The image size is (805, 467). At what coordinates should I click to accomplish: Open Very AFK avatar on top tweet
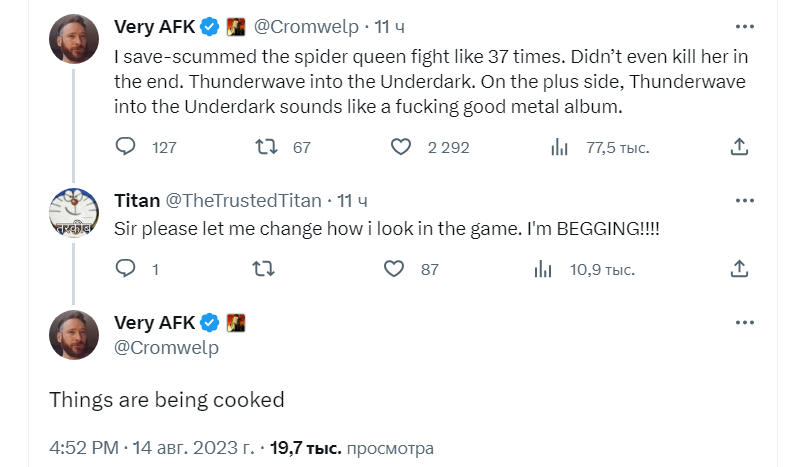tap(74, 39)
